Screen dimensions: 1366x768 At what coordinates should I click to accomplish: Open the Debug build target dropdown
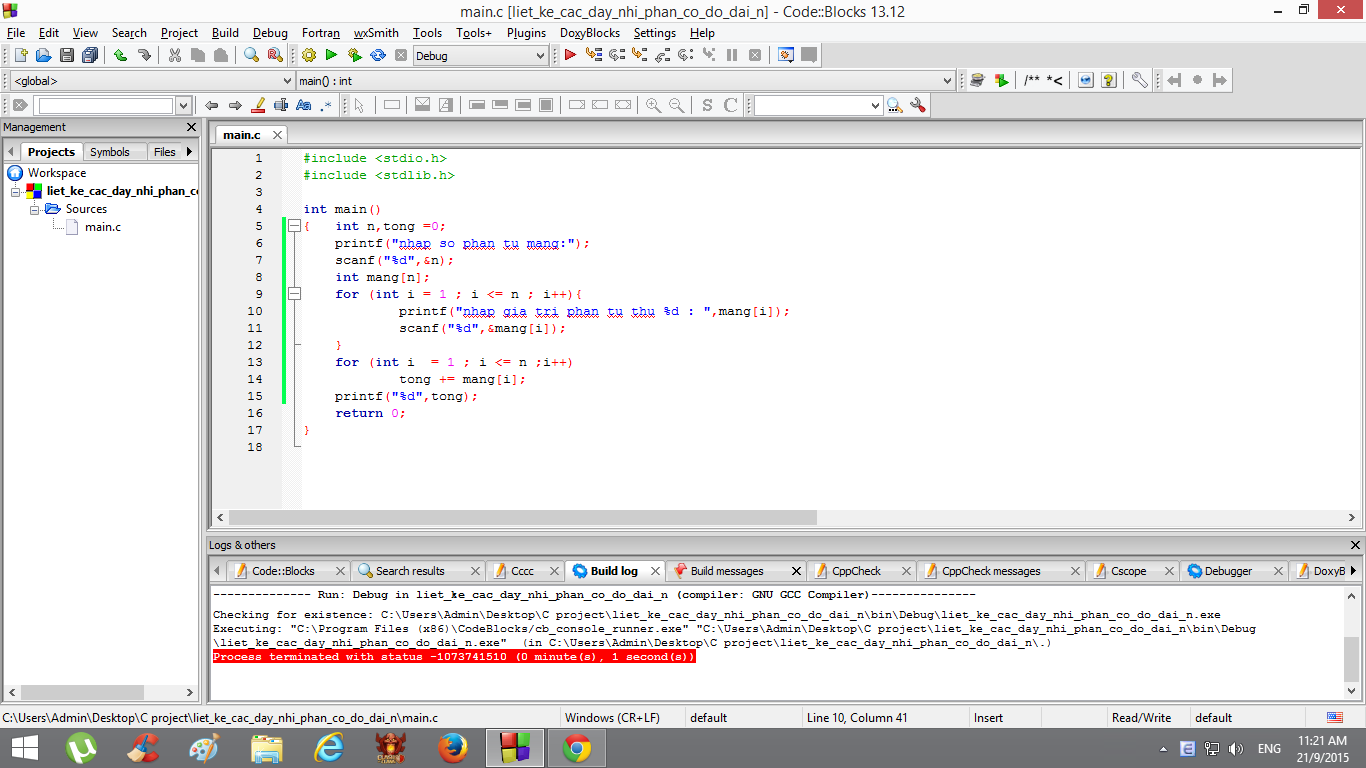[x=540, y=56]
